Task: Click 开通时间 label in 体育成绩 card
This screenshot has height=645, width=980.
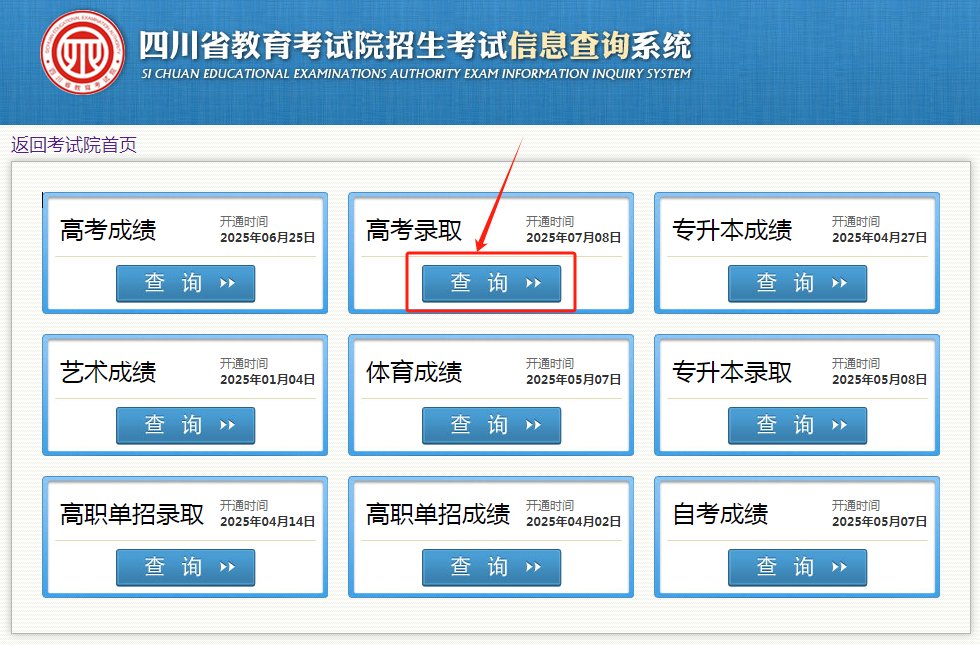Action: 549,363
